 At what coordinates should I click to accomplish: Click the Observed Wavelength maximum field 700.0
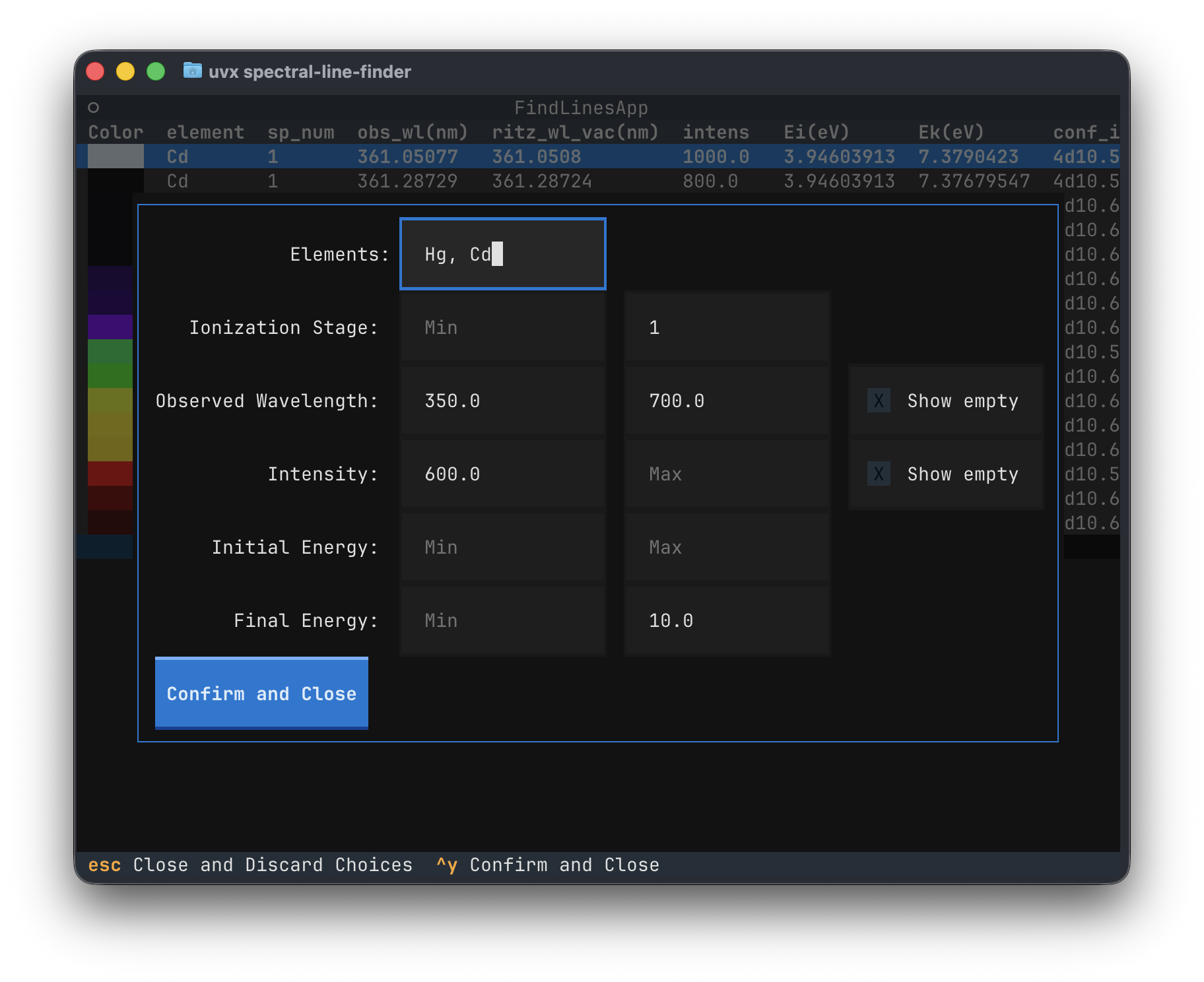click(x=727, y=401)
